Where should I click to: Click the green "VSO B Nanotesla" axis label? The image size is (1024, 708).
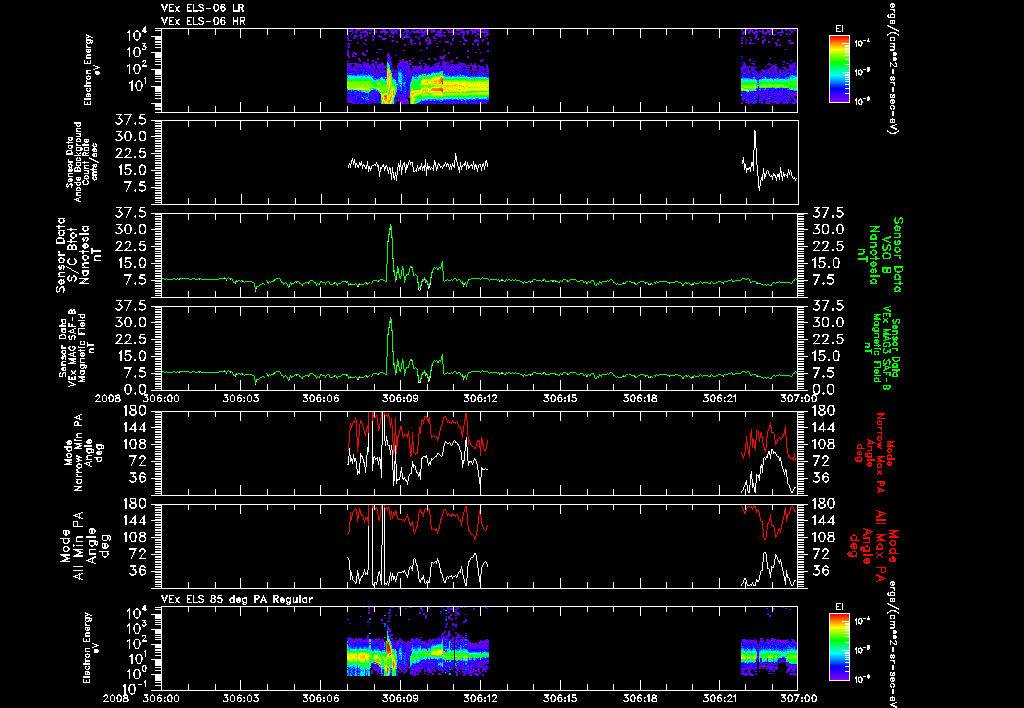pos(880,255)
